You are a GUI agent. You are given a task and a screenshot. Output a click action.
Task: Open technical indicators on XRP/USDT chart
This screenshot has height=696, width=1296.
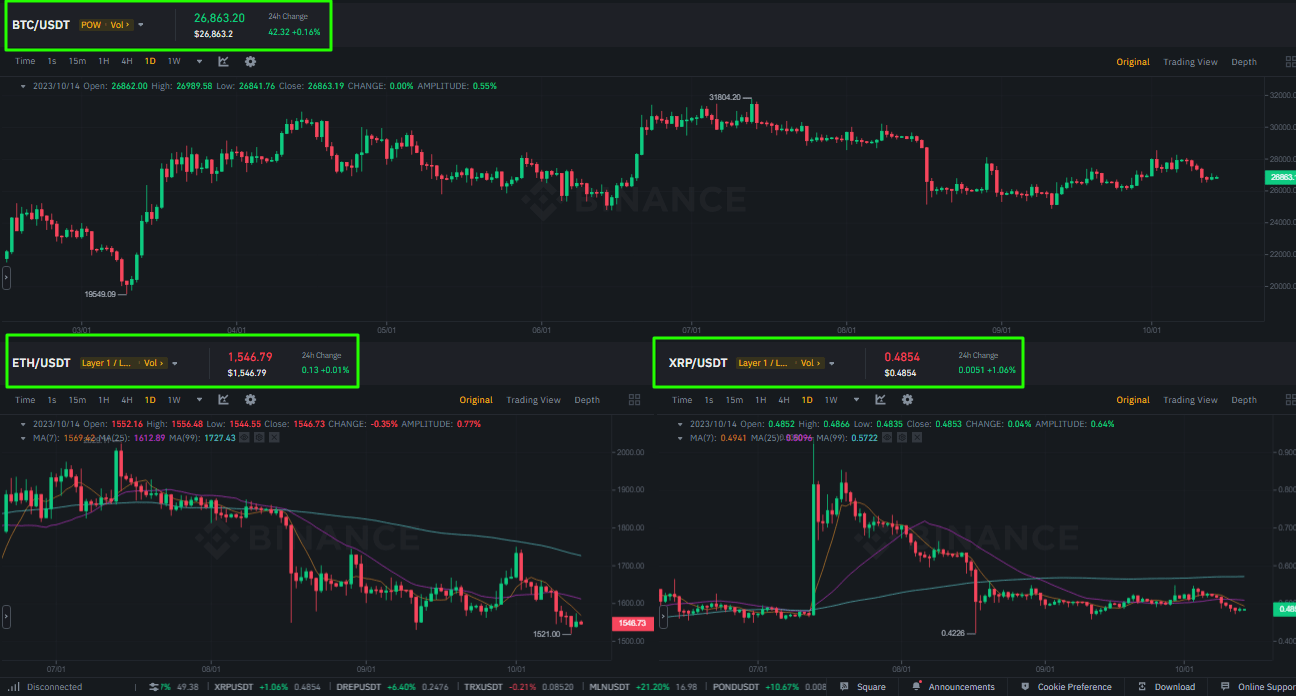click(880, 399)
